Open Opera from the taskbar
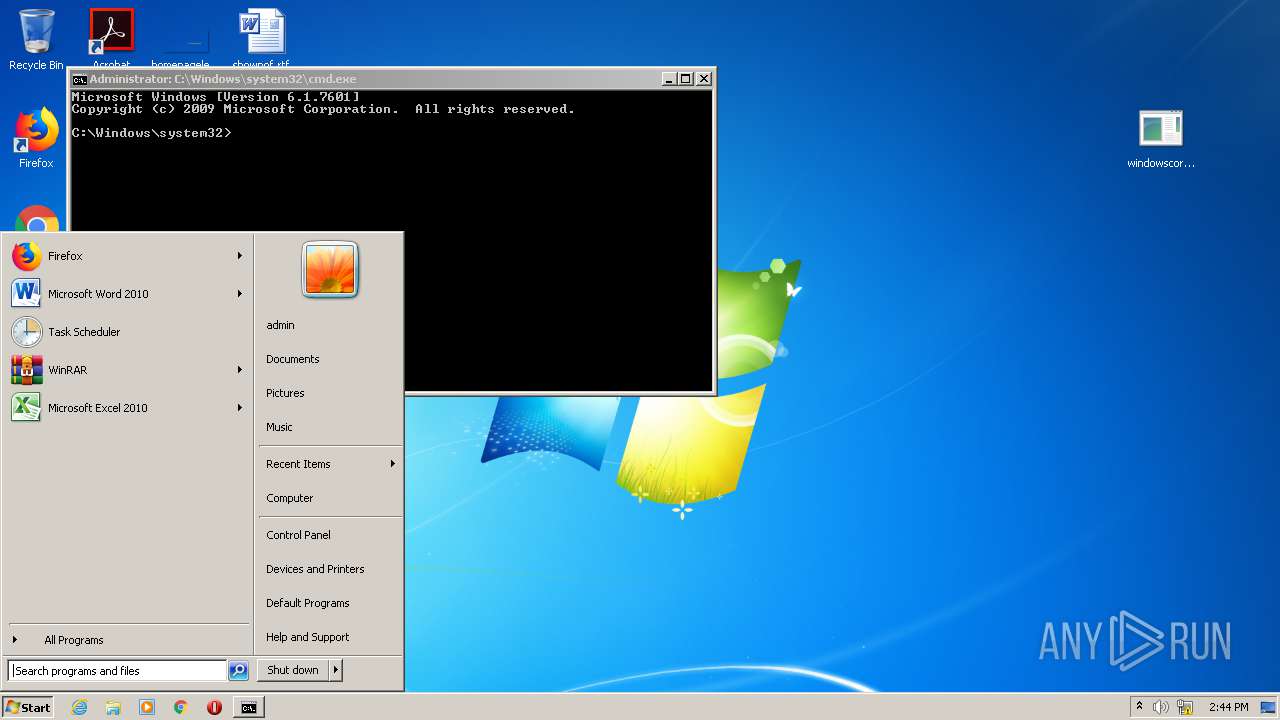This screenshot has height=720, width=1280. click(214, 707)
